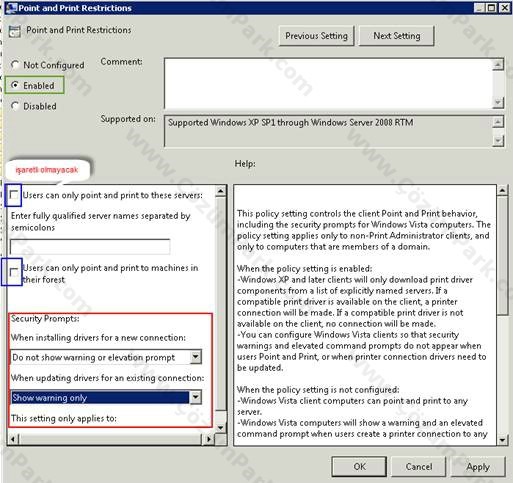The width and height of the screenshot is (513, 483).
Task: Click the options pane vertical scrollbar thumb
Action: click(x=221, y=304)
